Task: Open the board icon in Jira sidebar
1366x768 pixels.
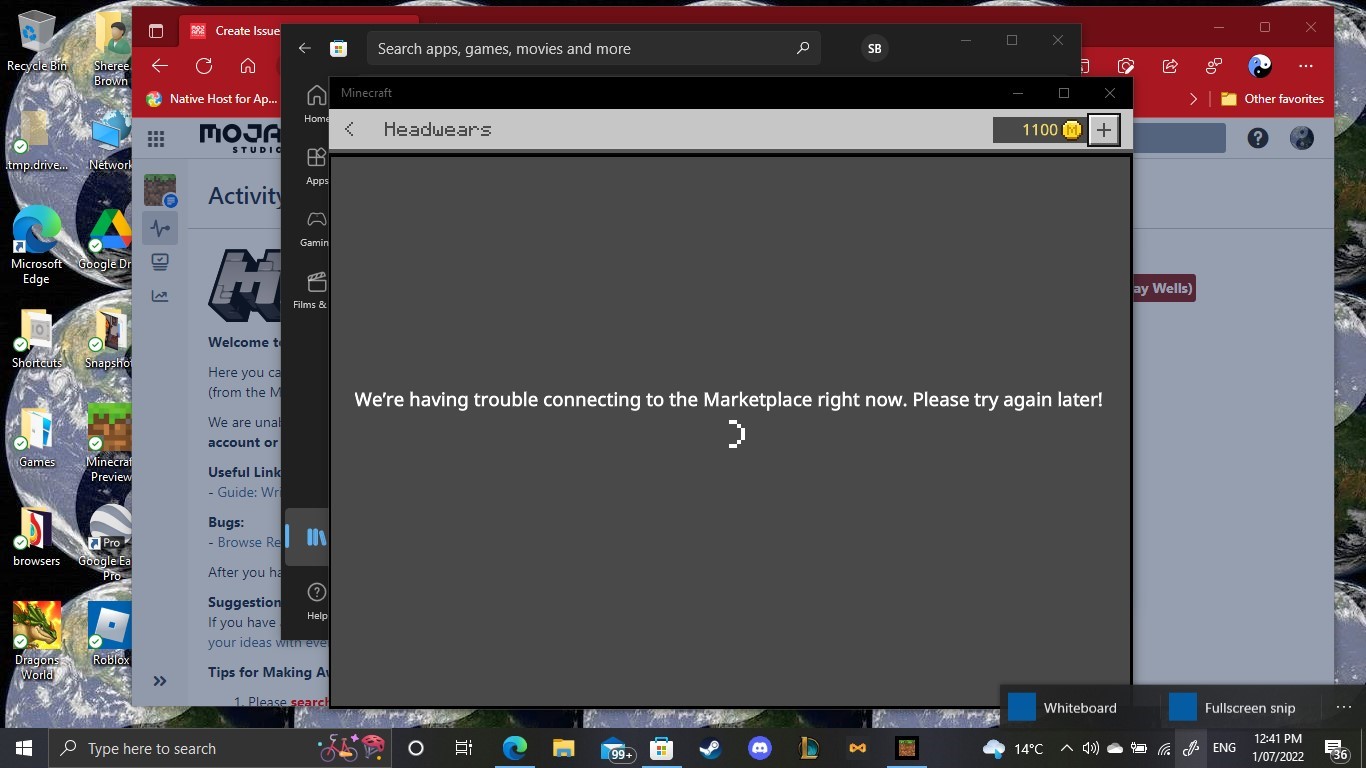Action: (160, 262)
